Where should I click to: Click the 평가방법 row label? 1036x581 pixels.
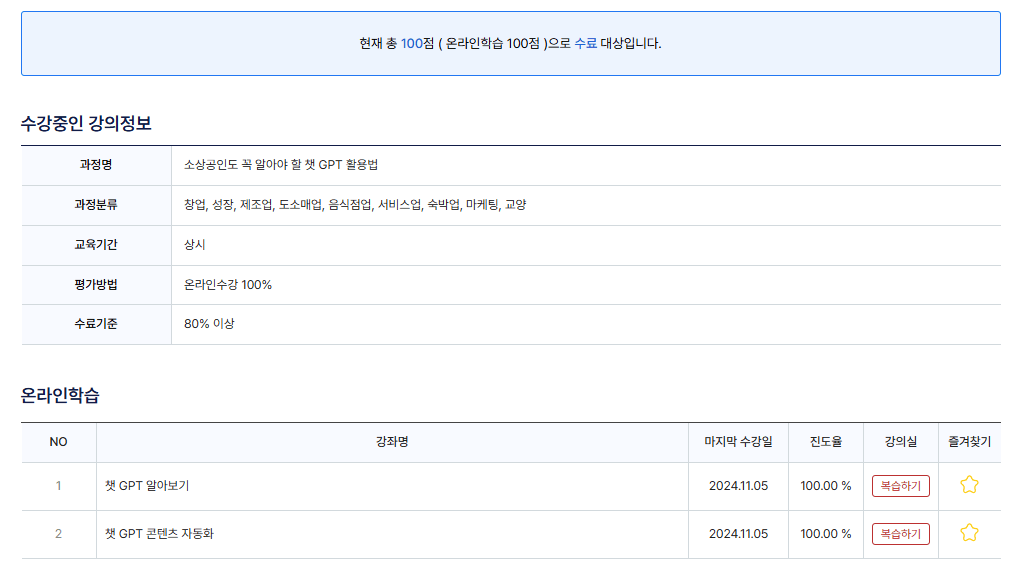coord(96,285)
